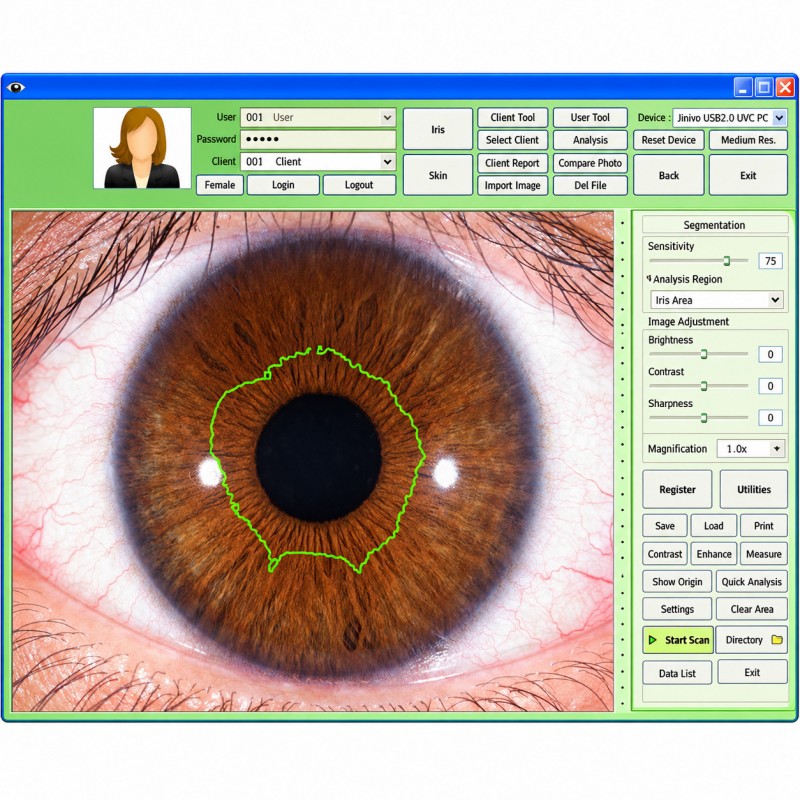Screen dimensions: 800x800
Task: Click the Sharpness slider handle
Action: tap(704, 418)
